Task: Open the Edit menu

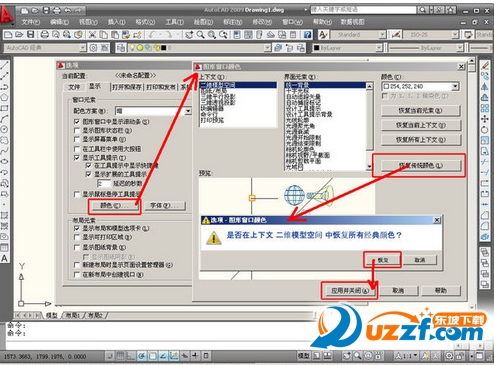Action: pos(59,22)
